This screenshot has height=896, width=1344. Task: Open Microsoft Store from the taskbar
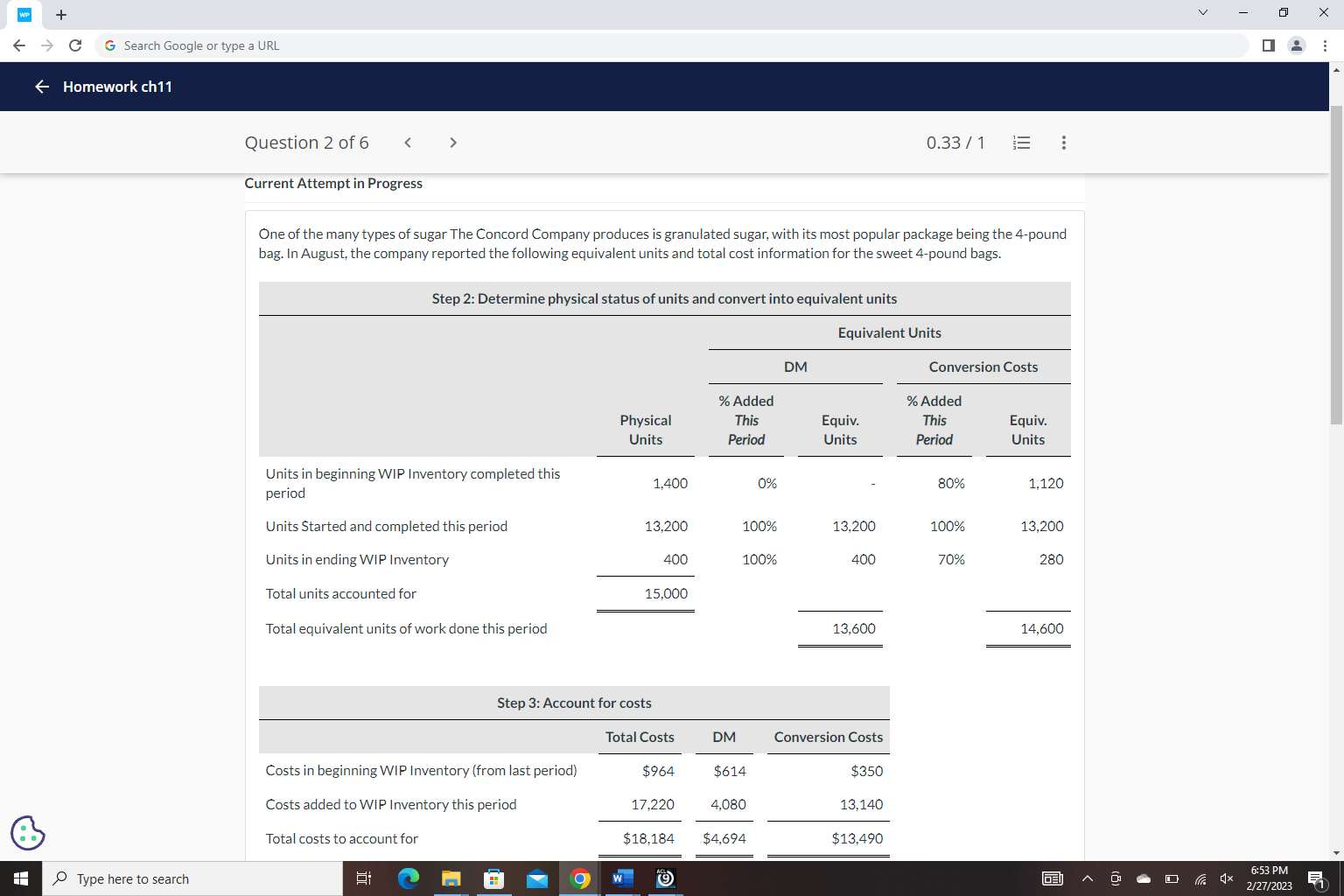pyautogui.click(x=493, y=878)
